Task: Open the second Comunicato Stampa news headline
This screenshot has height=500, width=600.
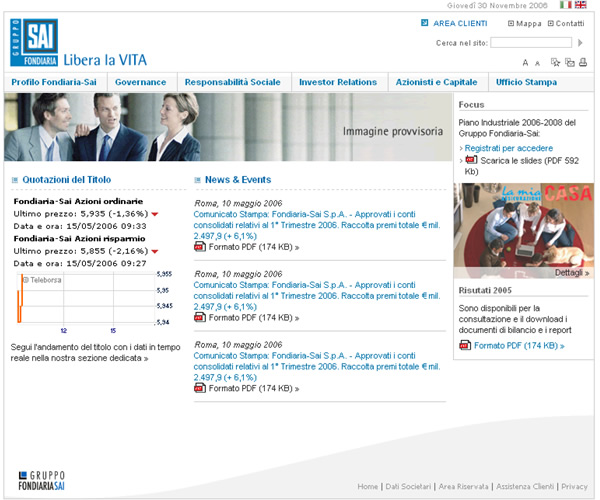Action: [317, 296]
